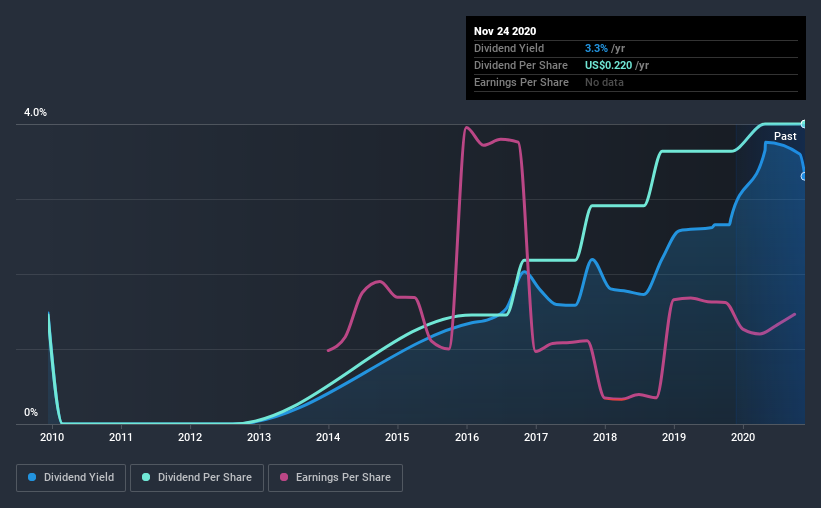Viewport: 821px width, 508px height.
Task: Click the 2020 year label
Action: pyautogui.click(x=743, y=437)
